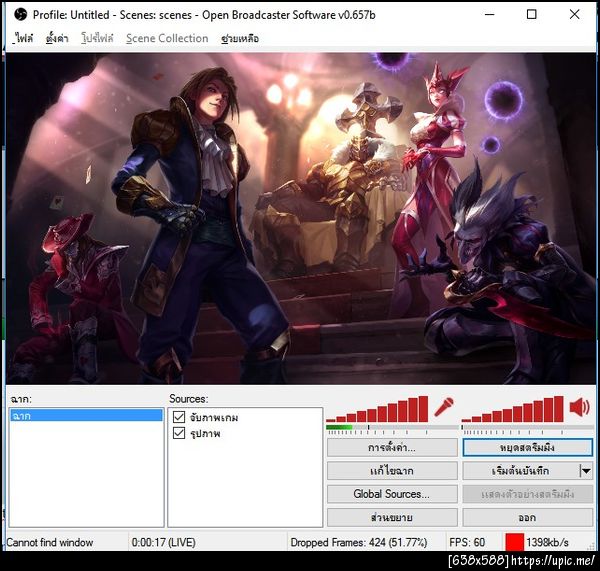Select จับภาพเกม source label

pos(214,417)
